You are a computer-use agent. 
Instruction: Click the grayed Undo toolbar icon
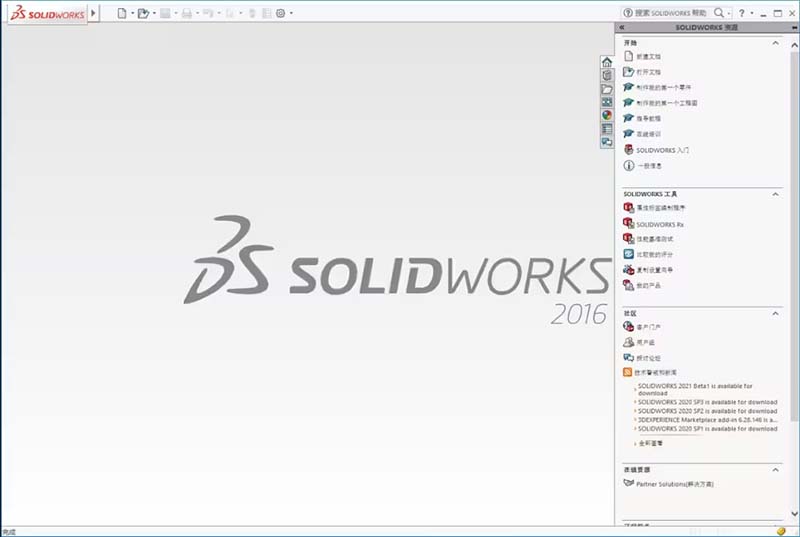coord(208,13)
